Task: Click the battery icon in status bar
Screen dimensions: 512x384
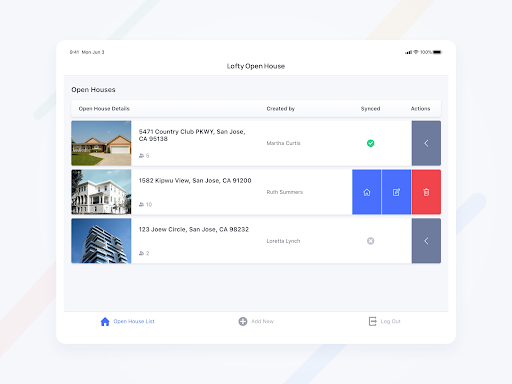Action: tap(437, 52)
